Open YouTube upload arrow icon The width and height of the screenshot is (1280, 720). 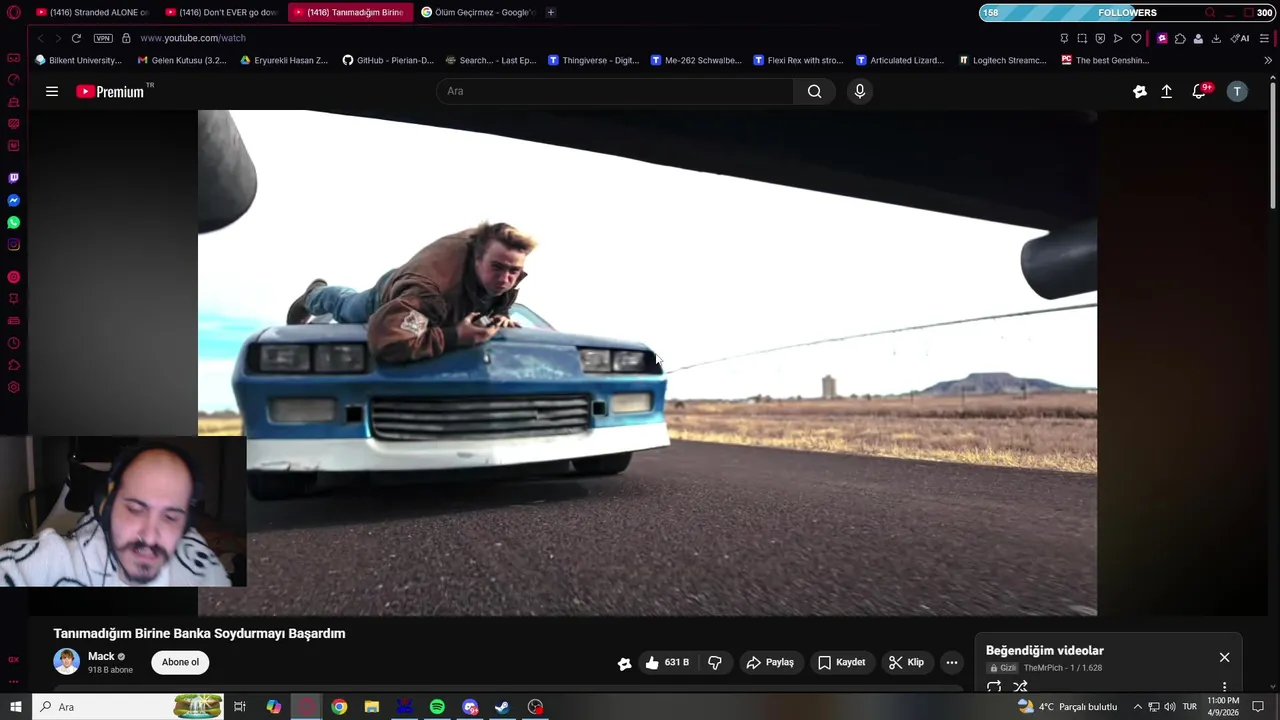point(1166,91)
